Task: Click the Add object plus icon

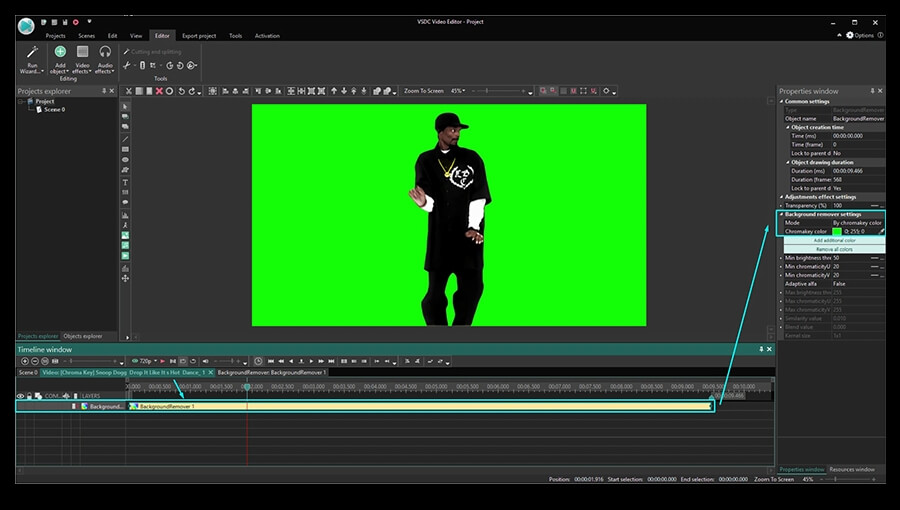Action: [x=60, y=52]
